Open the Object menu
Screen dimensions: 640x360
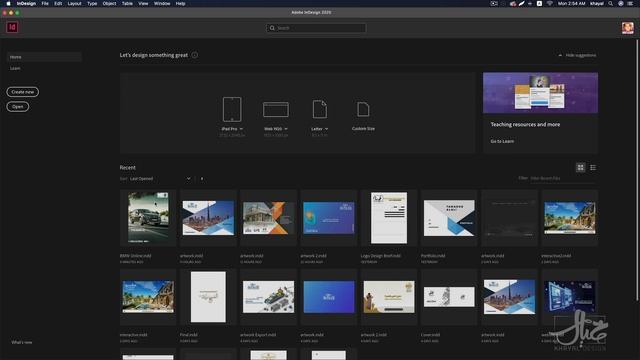[109, 3]
